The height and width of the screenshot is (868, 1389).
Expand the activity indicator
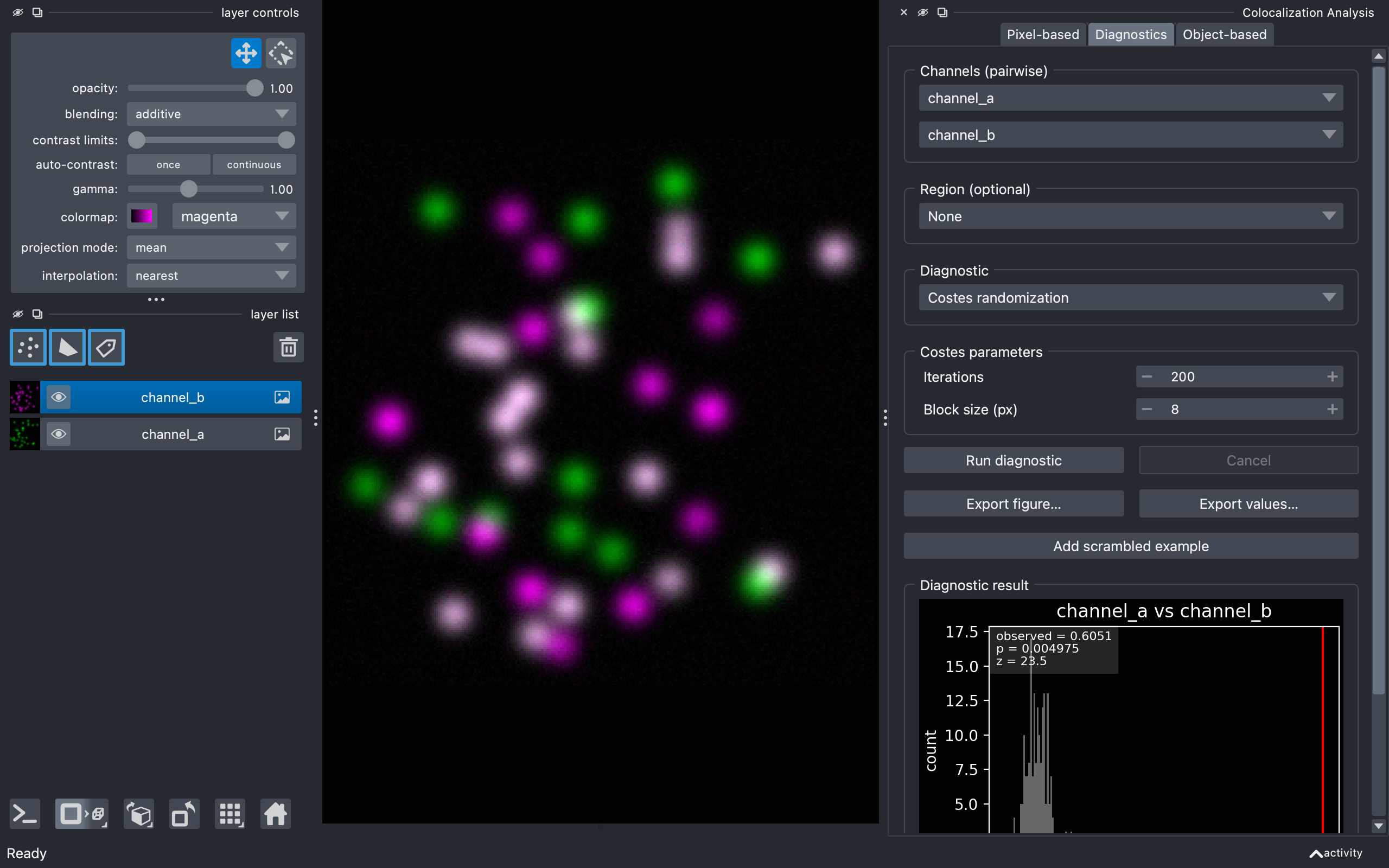coord(1336,853)
